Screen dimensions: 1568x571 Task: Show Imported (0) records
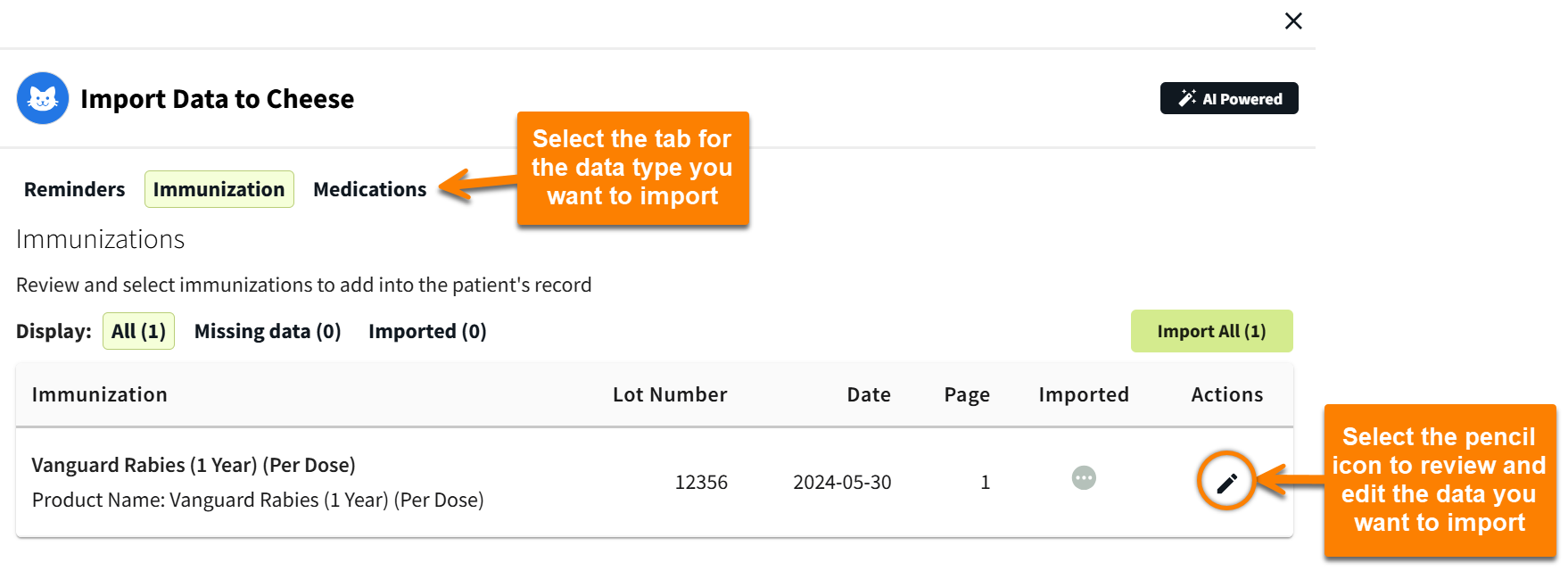coord(427,330)
